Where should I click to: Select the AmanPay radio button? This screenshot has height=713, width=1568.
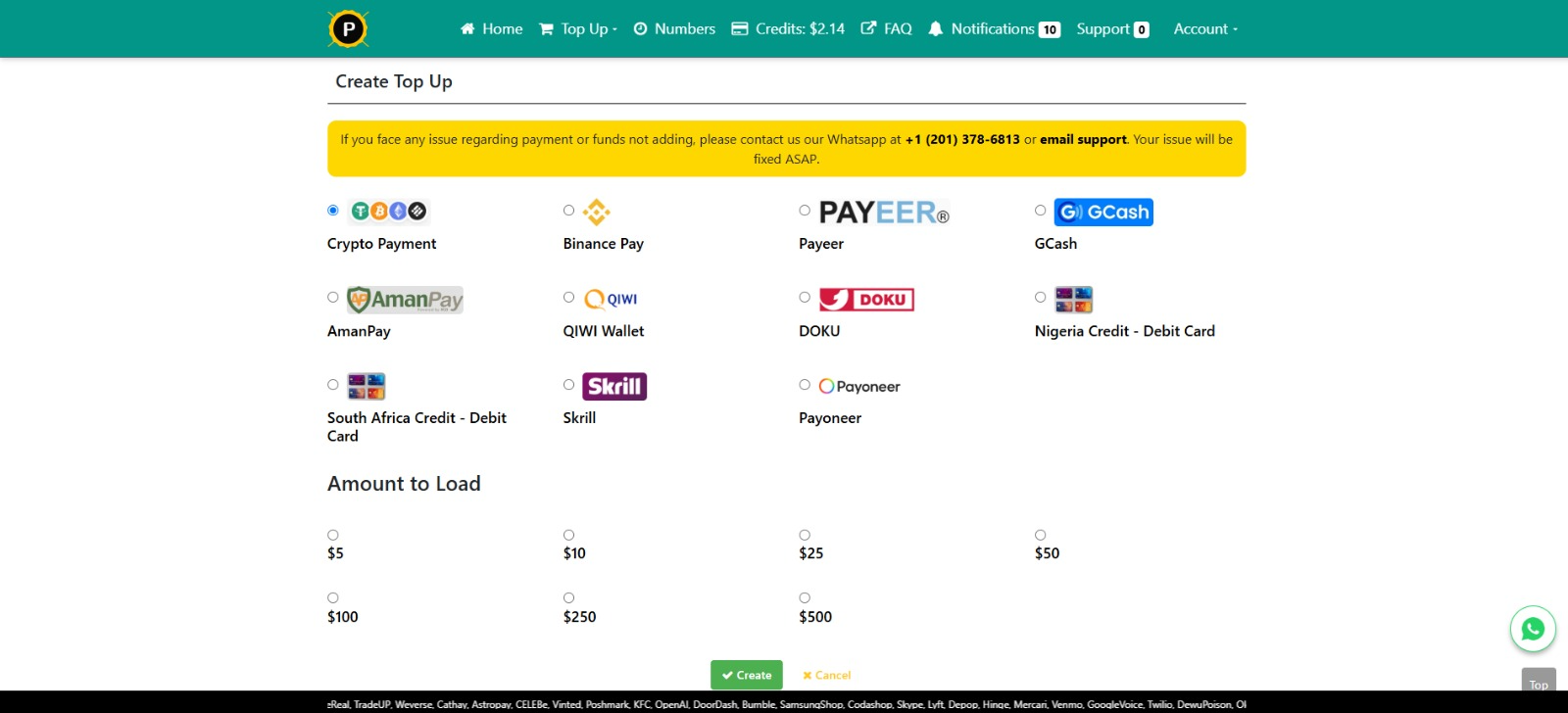pyautogui.click(x=333, y=297)
